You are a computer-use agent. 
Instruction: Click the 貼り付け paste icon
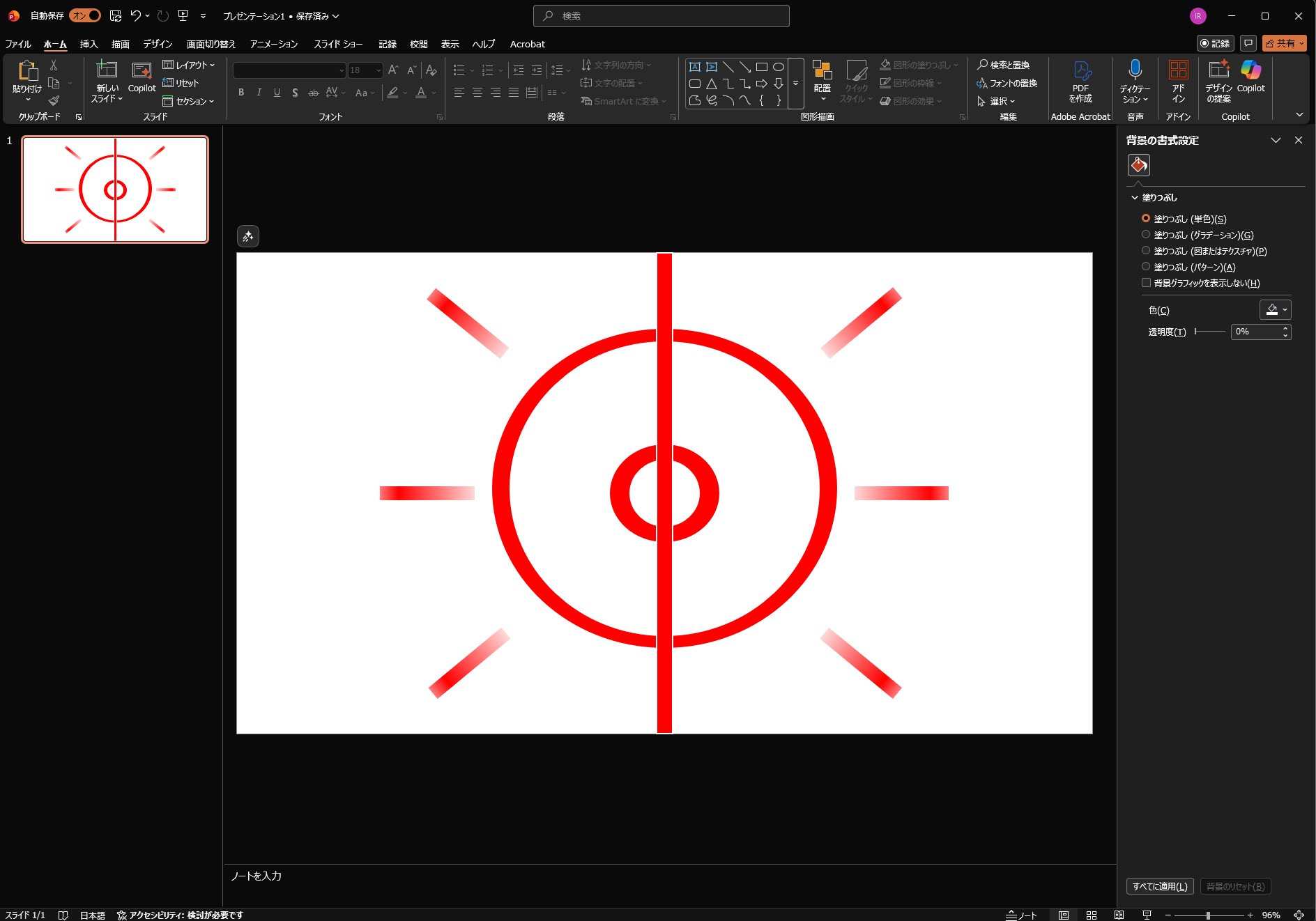point(27,70)
